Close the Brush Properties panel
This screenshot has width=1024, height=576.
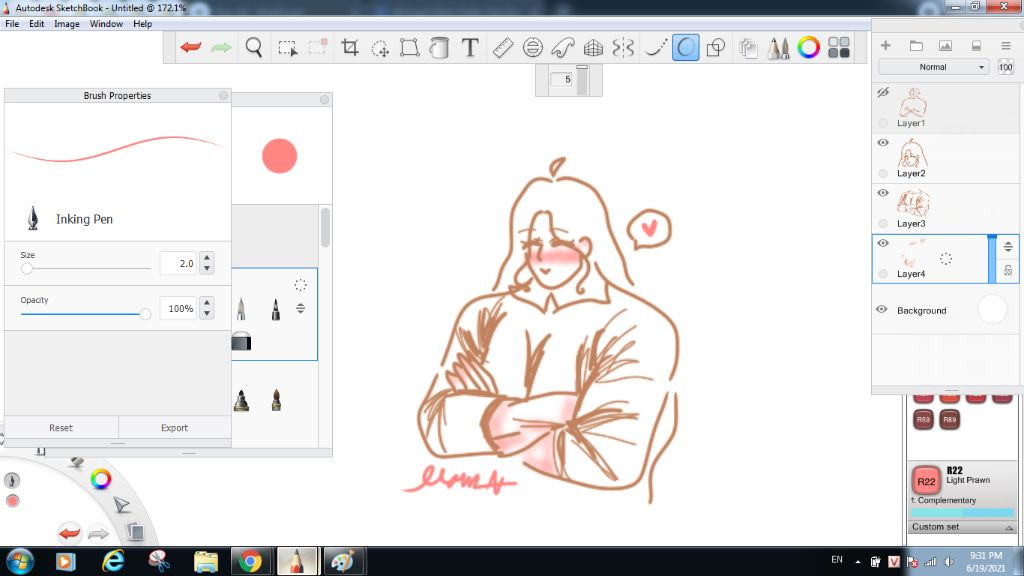[x=223, y=95]
